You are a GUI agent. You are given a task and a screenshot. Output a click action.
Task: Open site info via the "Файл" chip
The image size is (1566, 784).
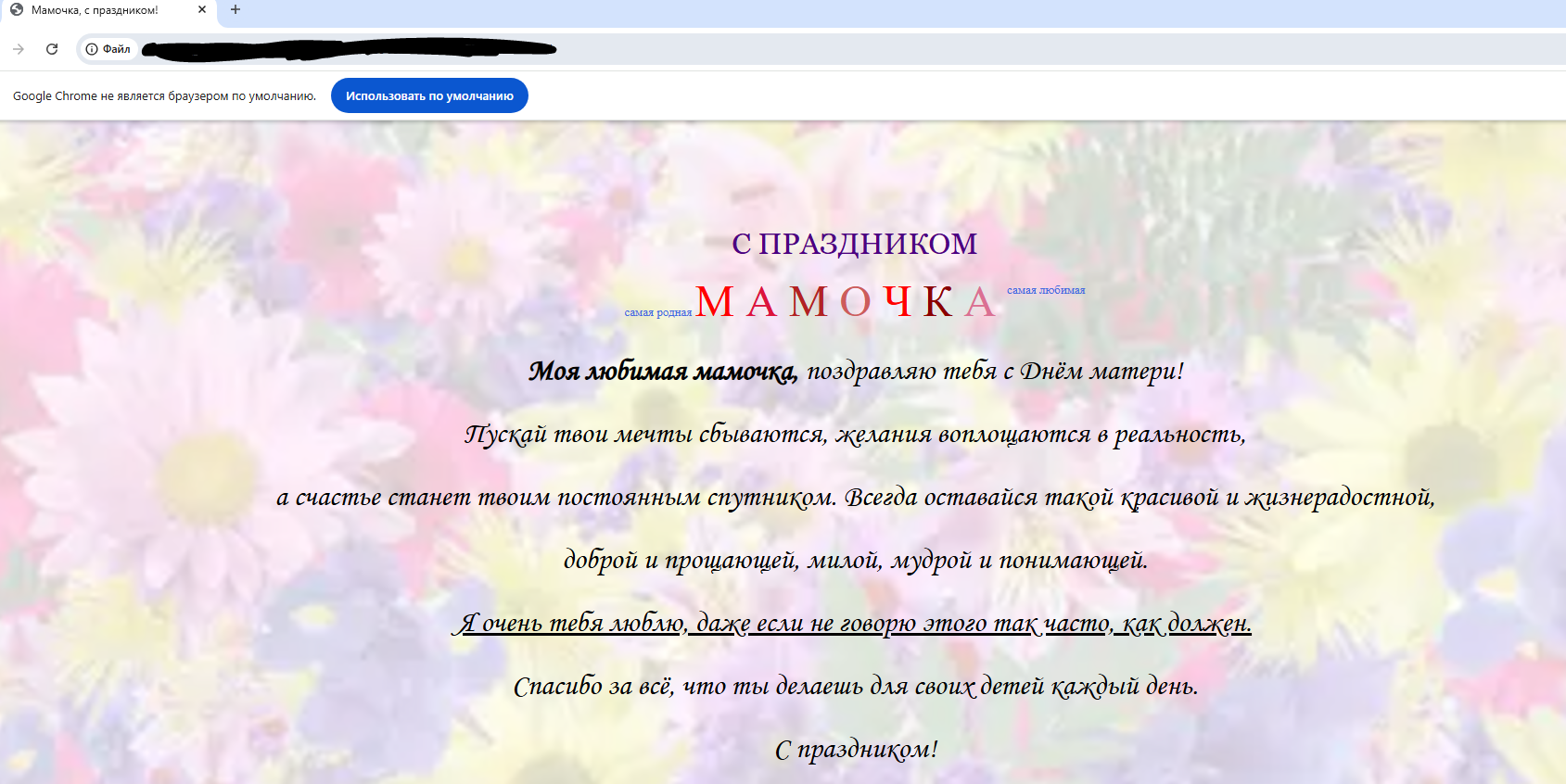(108, 49)
